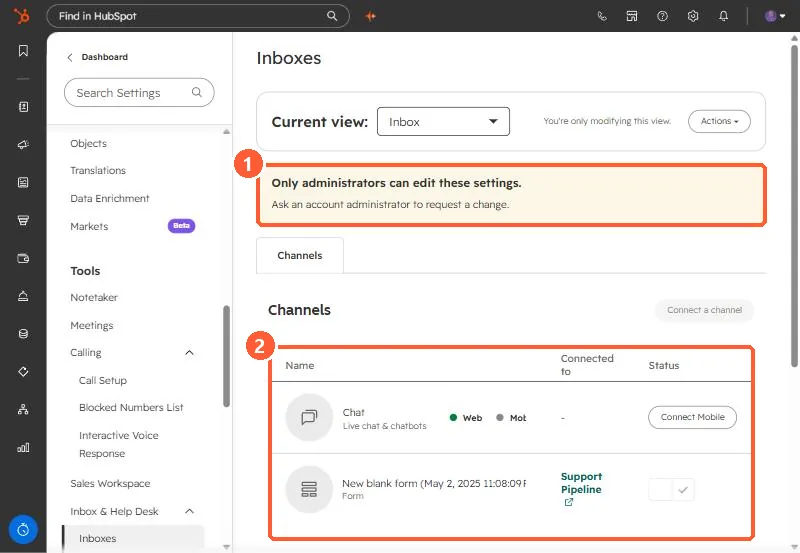
Task: Open the Service bell icon in left rail
Action: click(23, 296)
